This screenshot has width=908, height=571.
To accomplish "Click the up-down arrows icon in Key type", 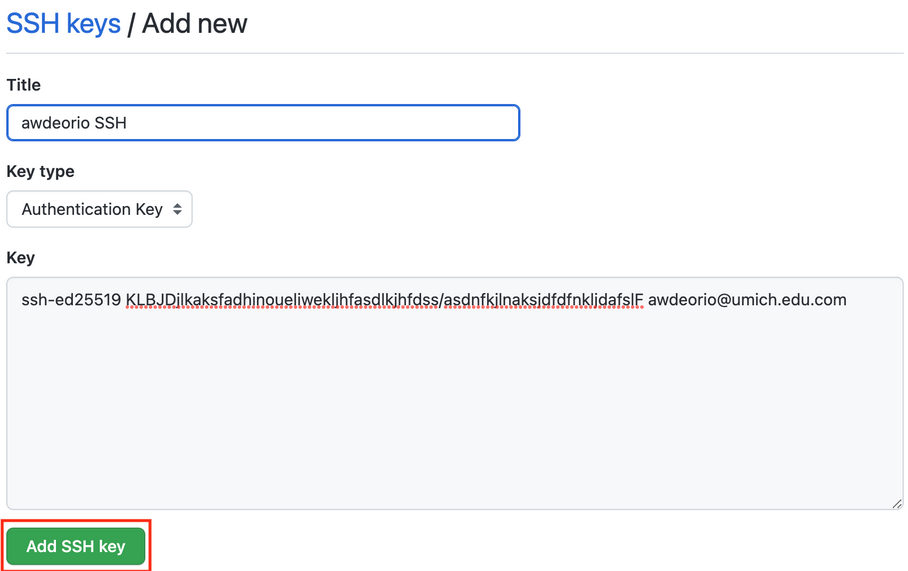I will (x=177, y=209).
